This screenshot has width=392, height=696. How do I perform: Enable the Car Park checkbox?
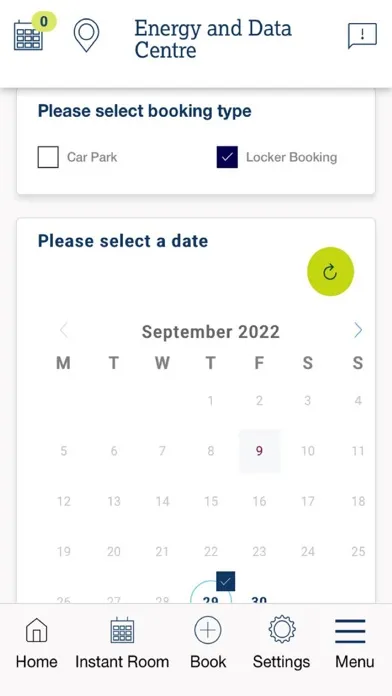pyautogui.click(x=48, y=157)
